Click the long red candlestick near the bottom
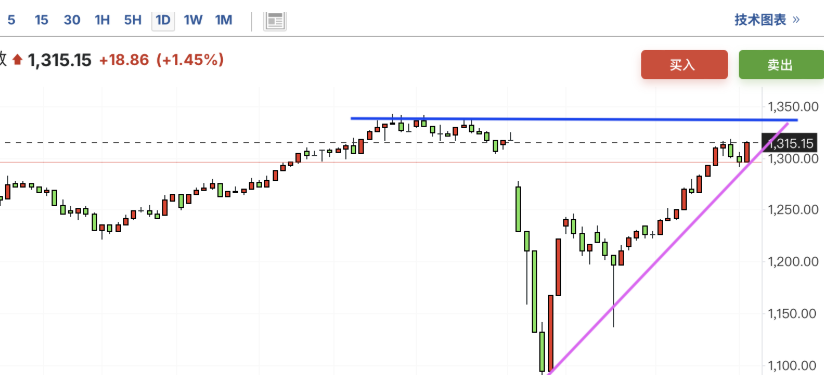This screenshot has height=384, width=824. [551, 334]
